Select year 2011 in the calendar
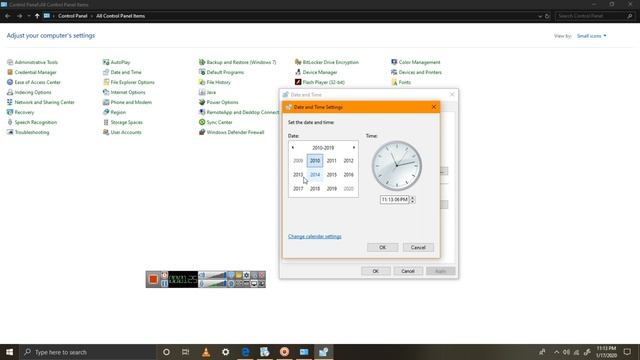The width and height of the screenshot is (640, 360). point(331,161)
